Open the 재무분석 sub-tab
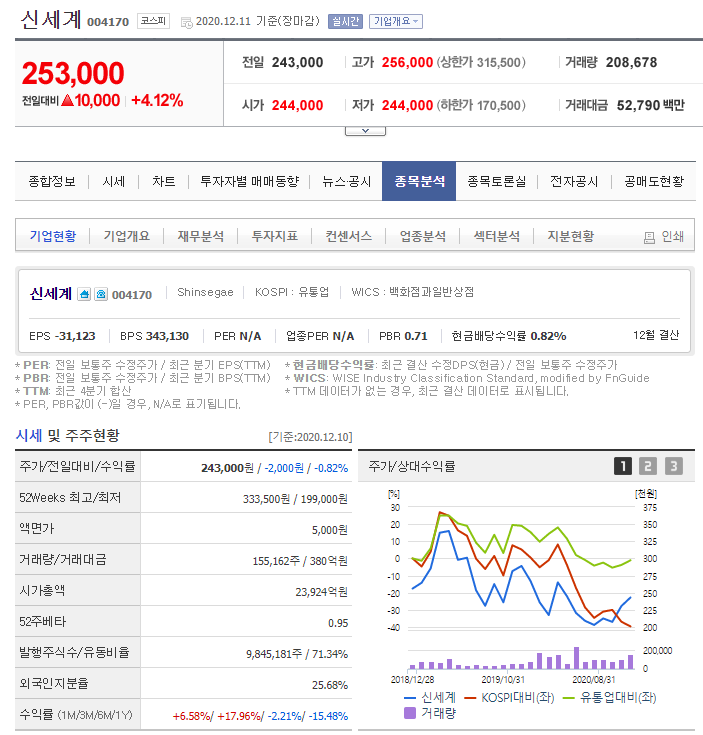This screenshot has height=735, width=703. point(201,236)
